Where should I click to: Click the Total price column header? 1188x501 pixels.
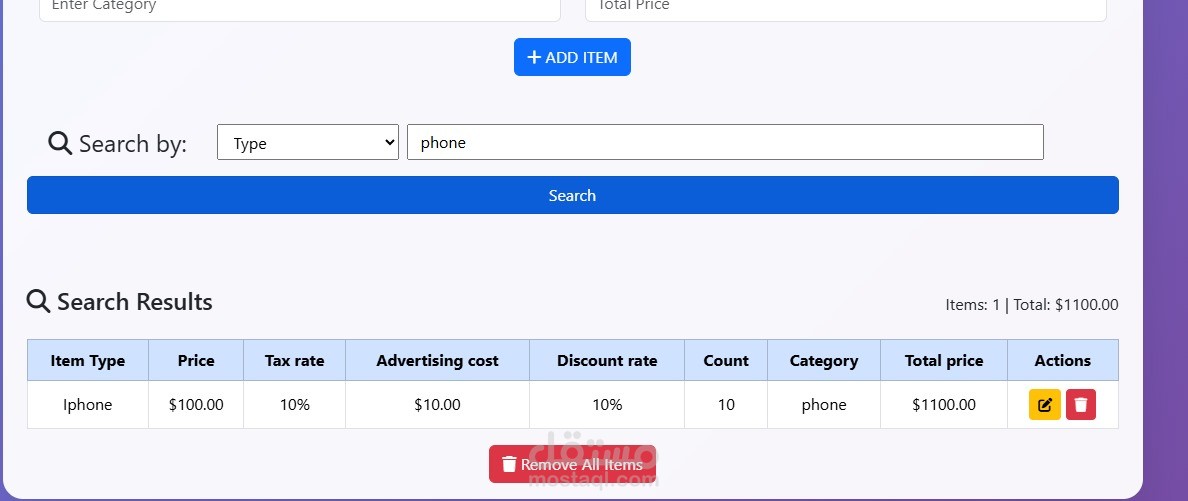pos(944,360)
